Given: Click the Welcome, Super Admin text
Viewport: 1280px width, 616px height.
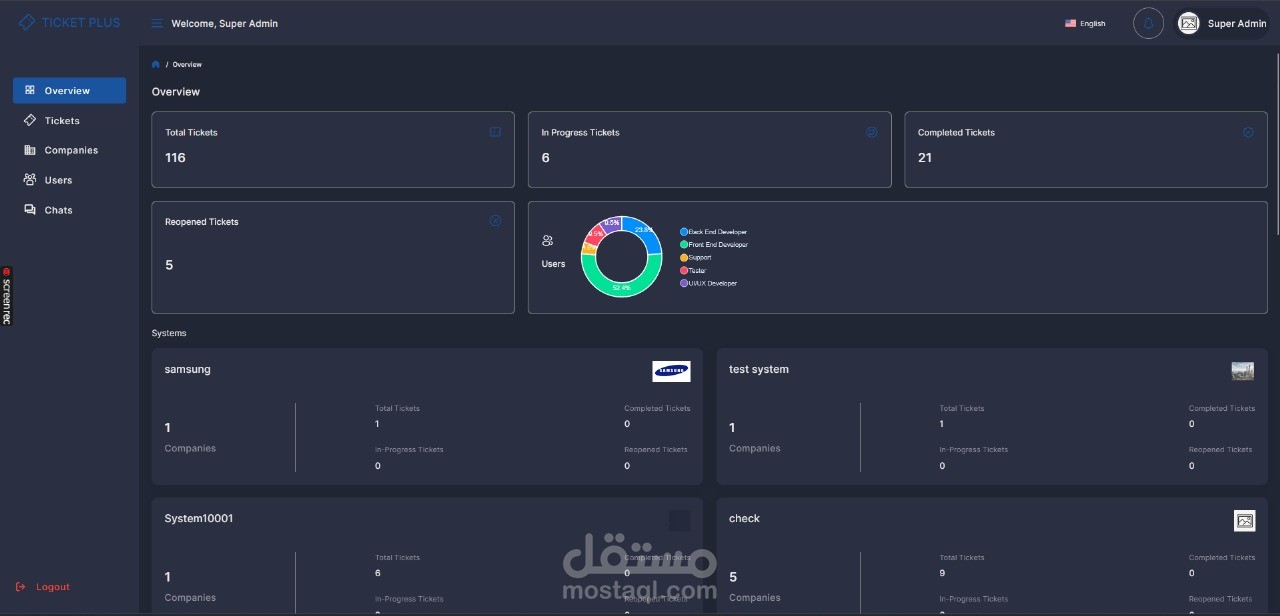Looking at the screenshot, I should [225, 23].
